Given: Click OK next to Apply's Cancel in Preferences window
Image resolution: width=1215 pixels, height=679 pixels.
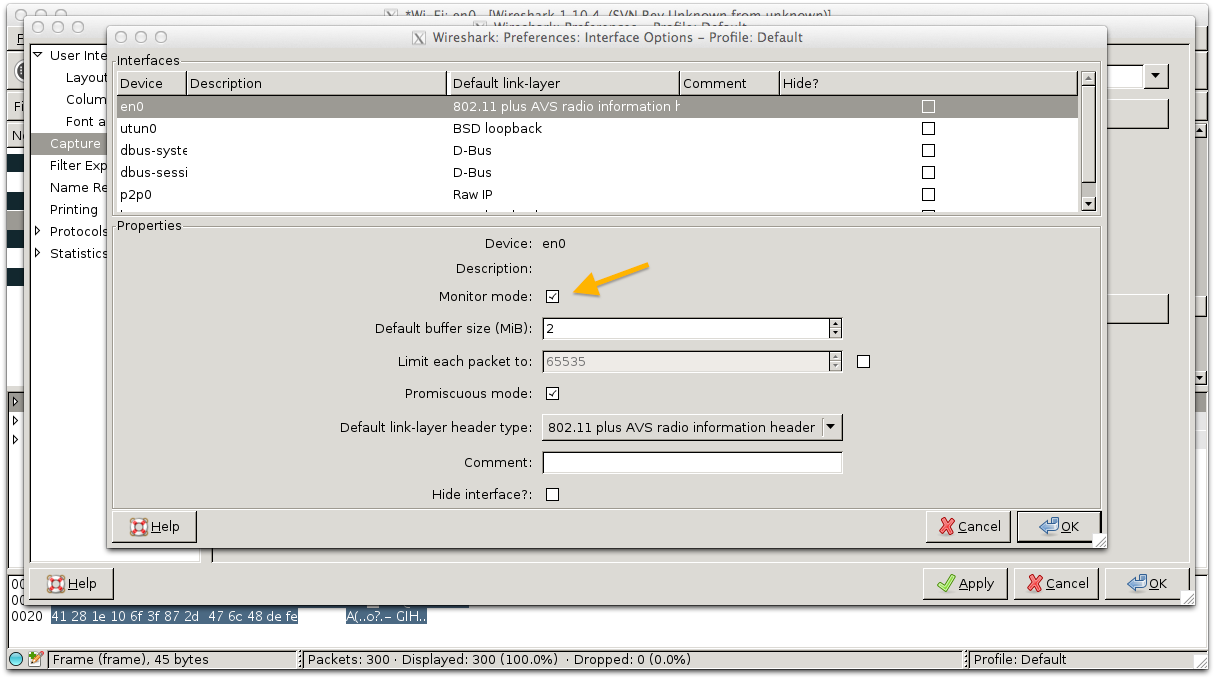Looking at the screenshot, I should pos(1147,583).
